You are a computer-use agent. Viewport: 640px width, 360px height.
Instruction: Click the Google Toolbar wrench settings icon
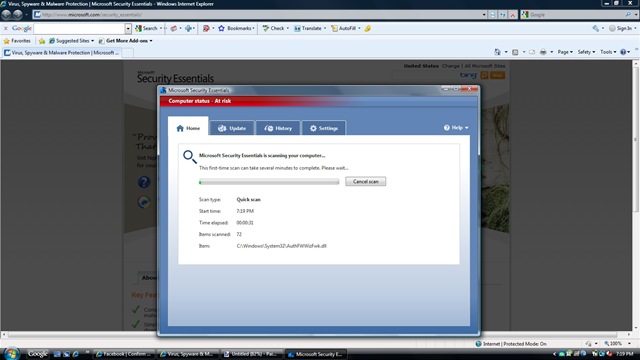pos(596,29)
